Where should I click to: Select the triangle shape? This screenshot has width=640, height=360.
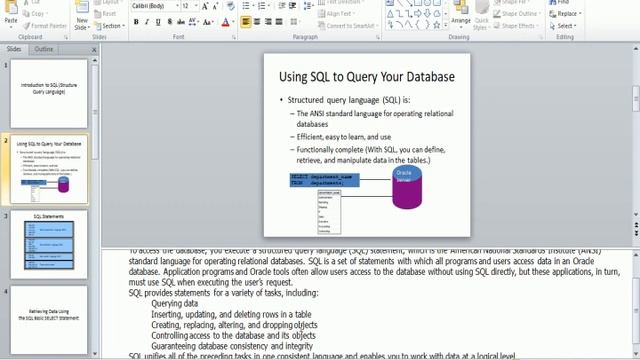[x=390, y=14]
